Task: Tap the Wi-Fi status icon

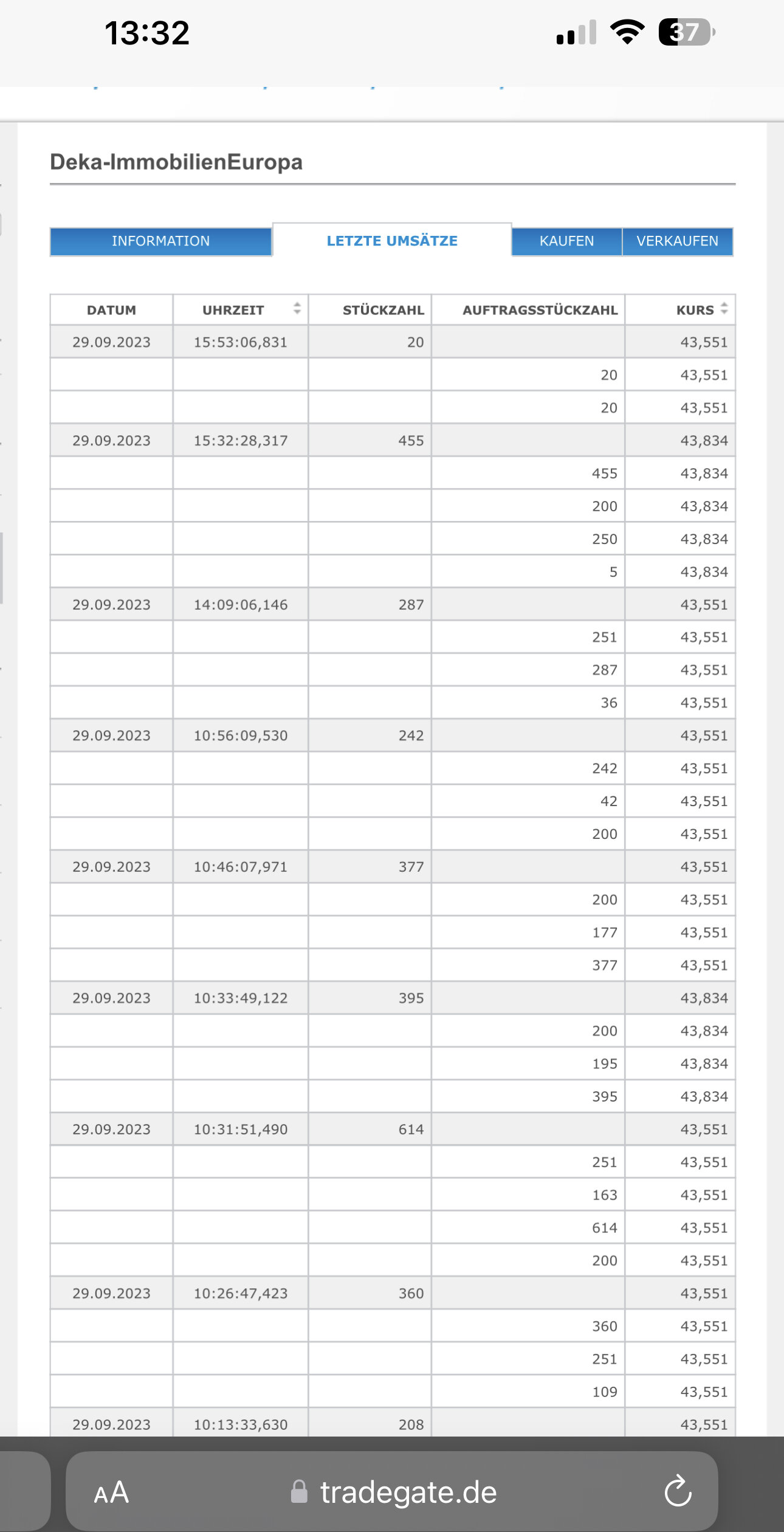Action: 627,32
